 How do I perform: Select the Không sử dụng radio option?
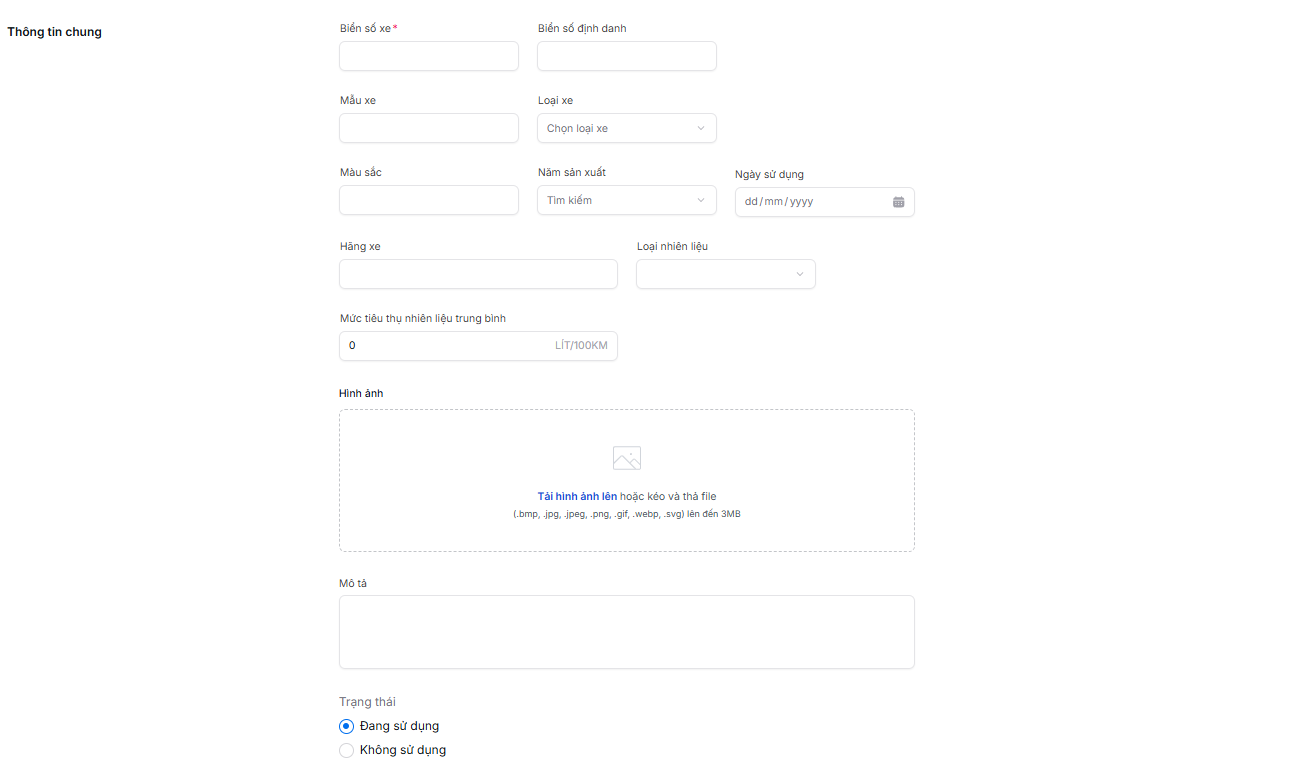347,750
